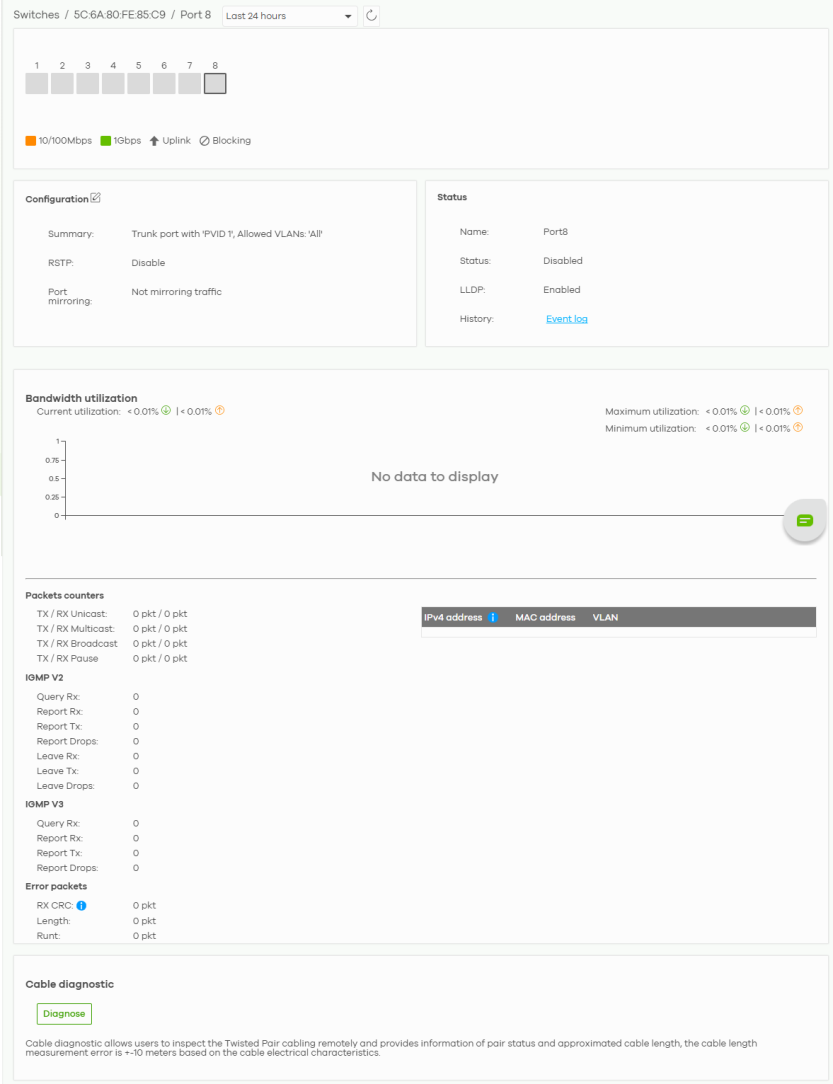This screenshot has height=1084, width=833.
Task: Open the Last 24 hours dropdown
Action: coord(290,16)
